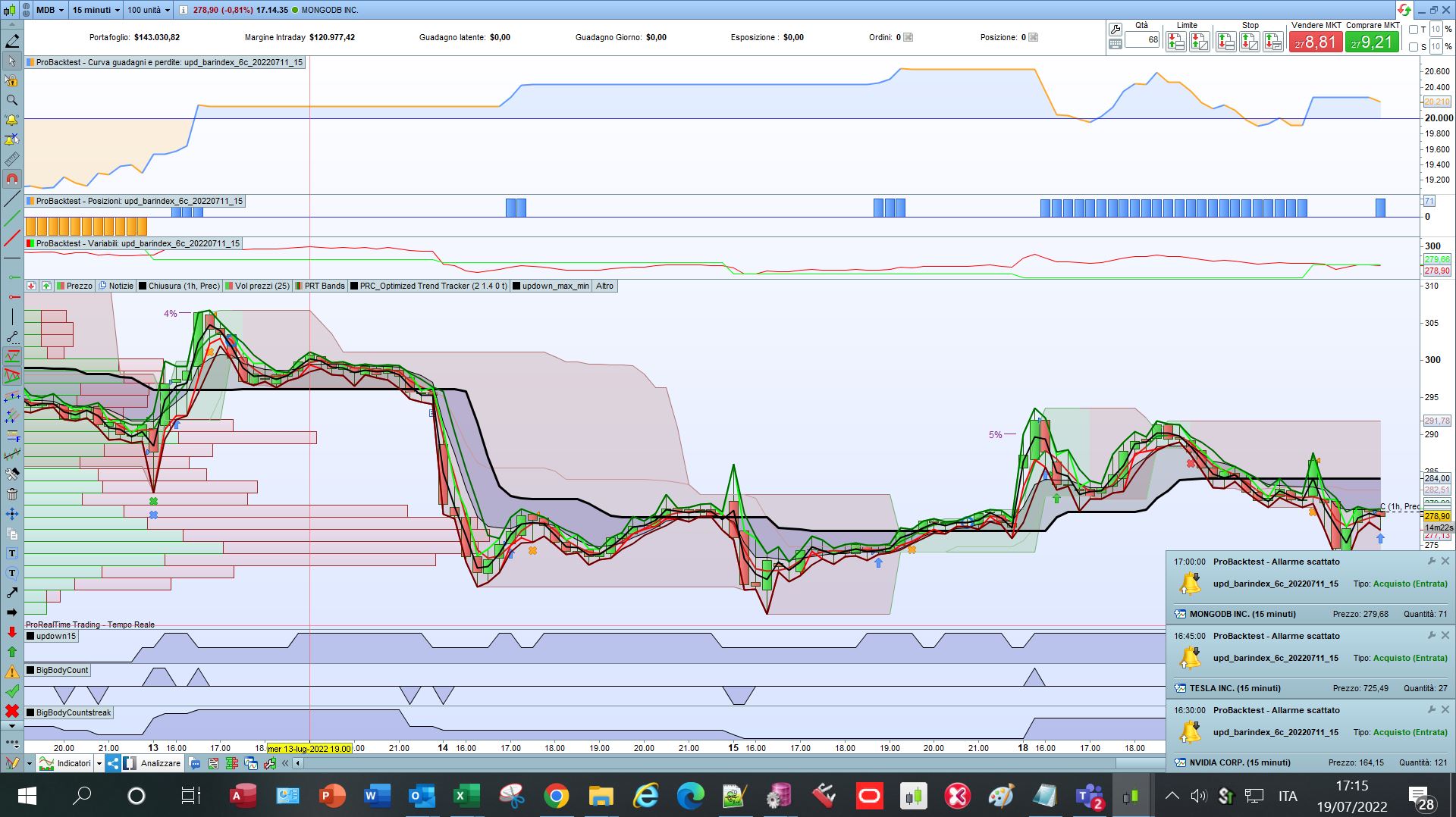Click the magnifier zoom tool in left toolbar

coord(12,100)
